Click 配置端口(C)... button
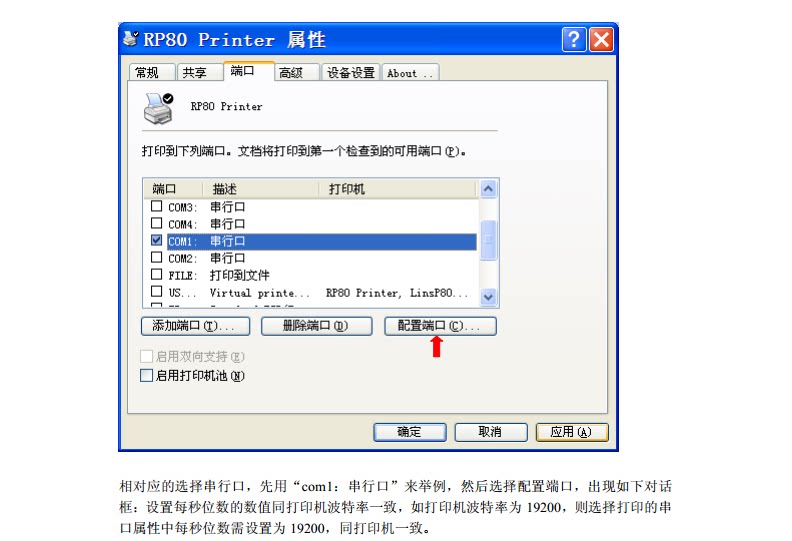The height and width of the screenshot is (541, 792). (x=440, y=326)
